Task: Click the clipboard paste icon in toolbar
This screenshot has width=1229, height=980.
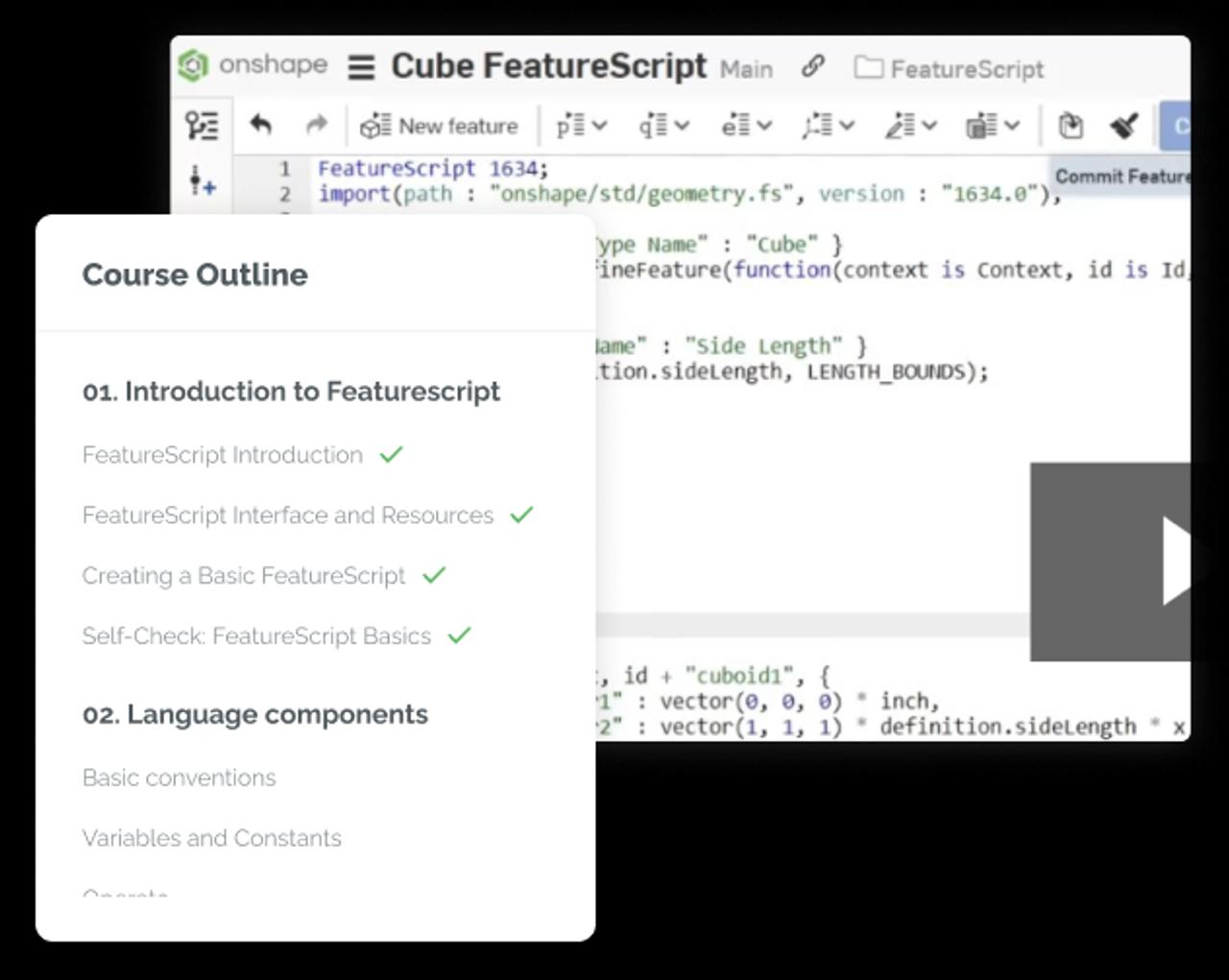Action: click(1070, 126)
